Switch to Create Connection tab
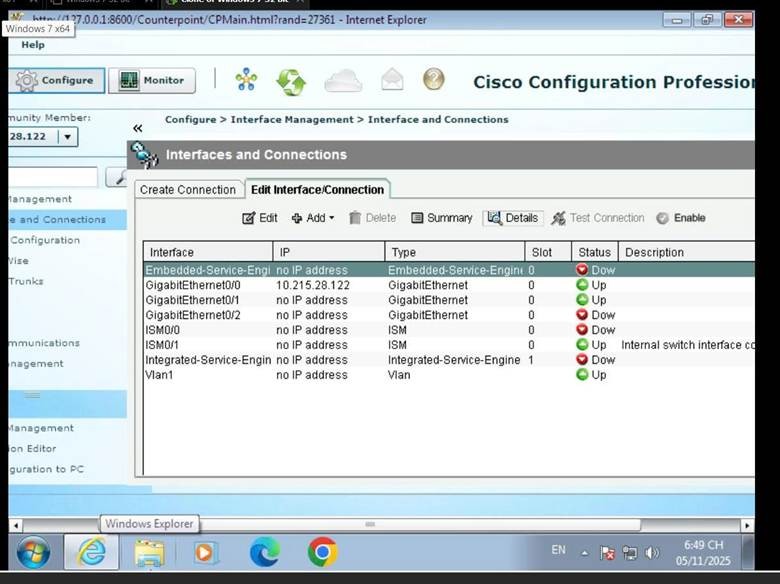This screenshot has width=780, height=584. point(188,190)
